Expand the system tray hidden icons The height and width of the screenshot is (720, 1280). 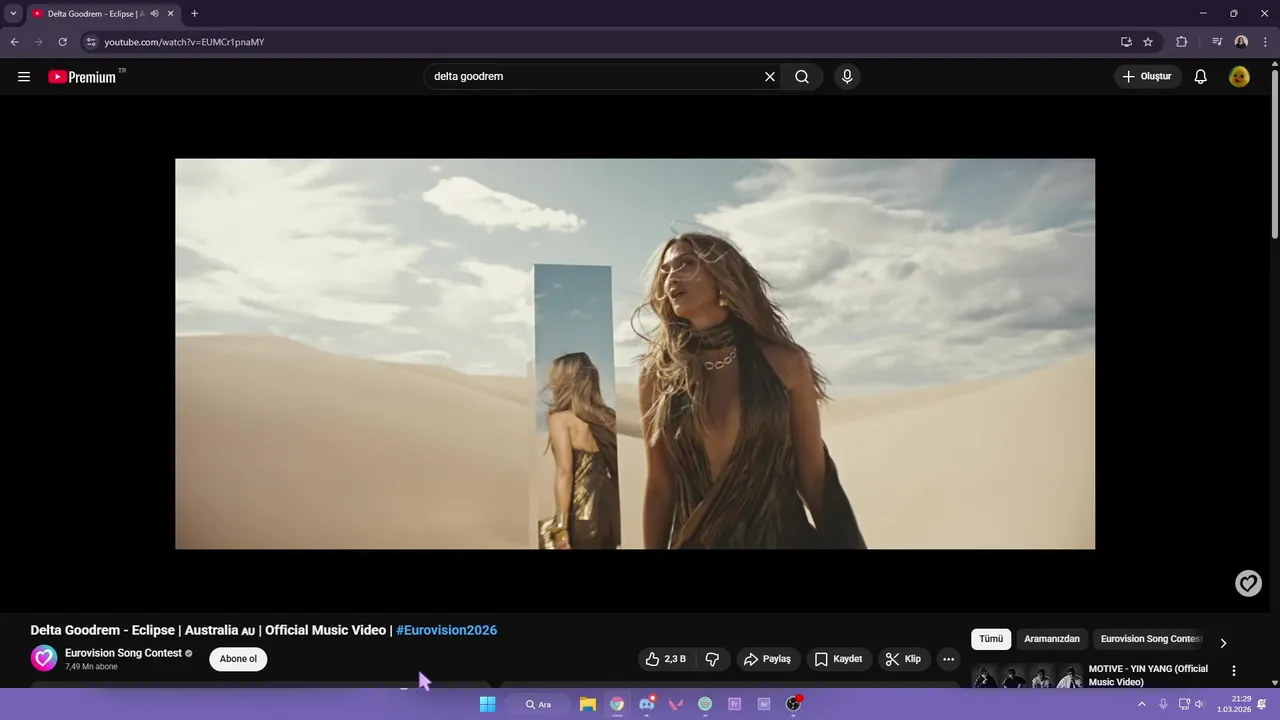point(1142,704)
